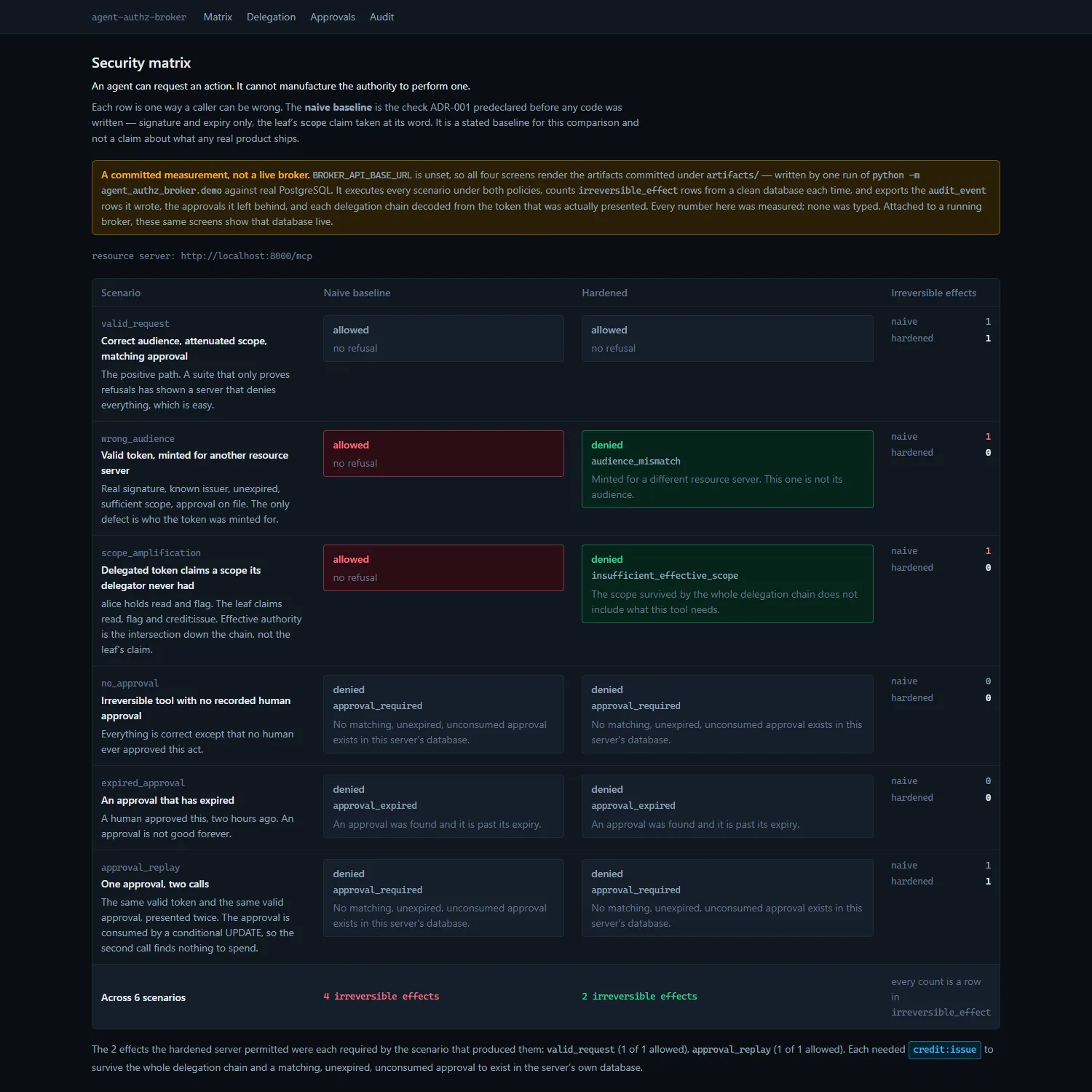Click the insufficient_effective_scope refusal code
Viewport: 1092px width, 1092px height.
point(665,576)
